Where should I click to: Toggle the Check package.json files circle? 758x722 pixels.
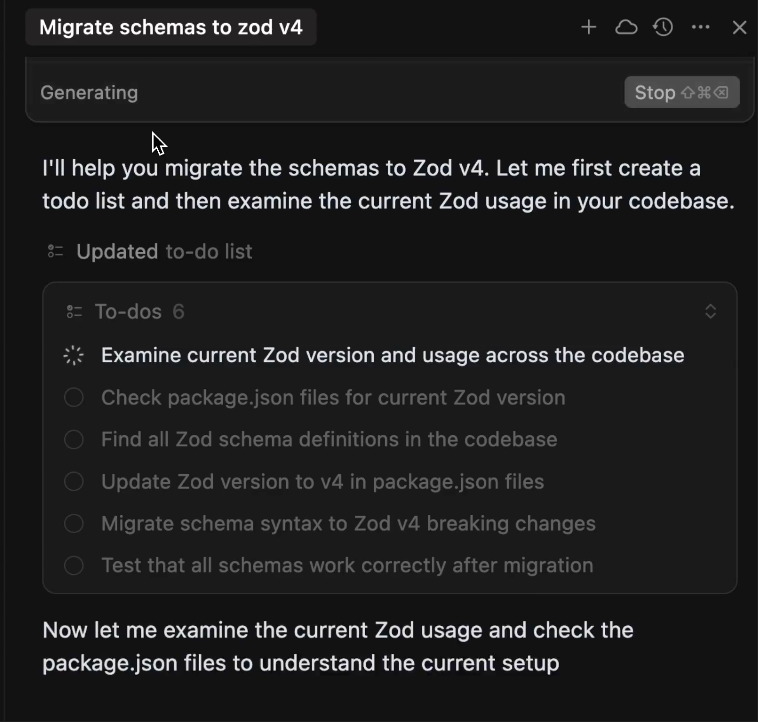tap(73, 397)
